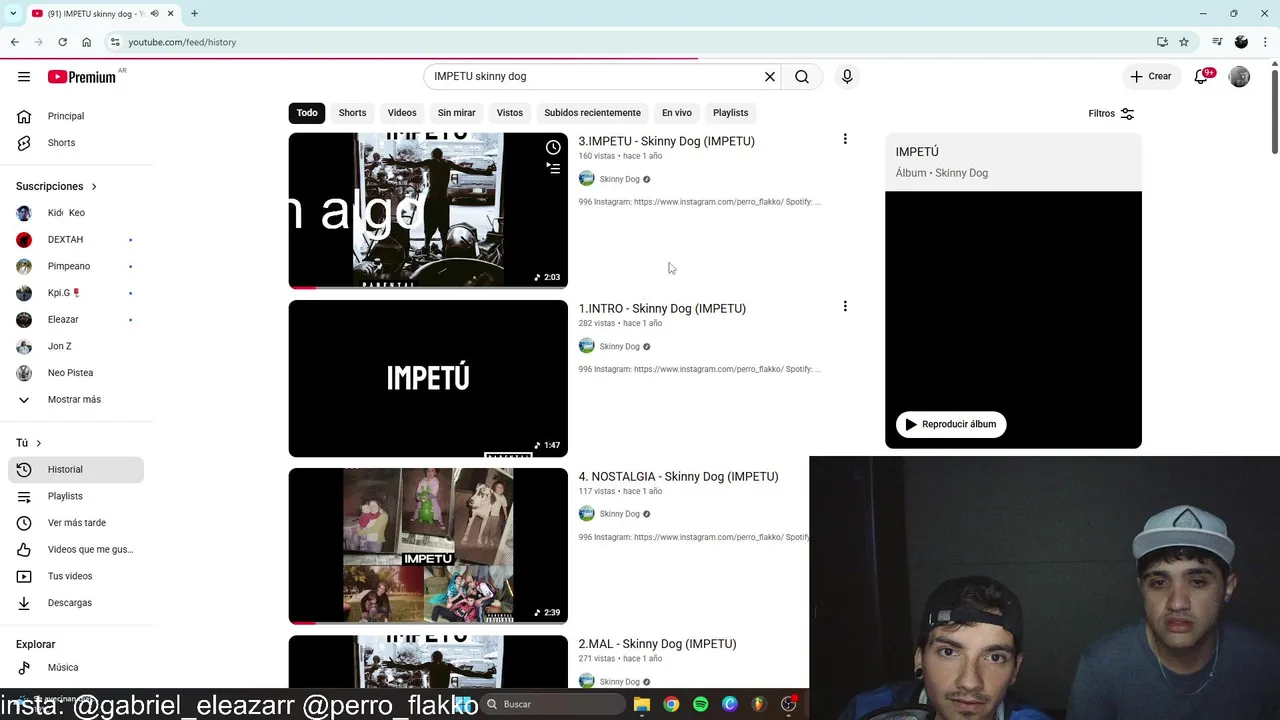Open title 1.INTRO - Skinny Dog (IMPETU)
This screenshot has width=1280, height=720.
tap(662, 308)
